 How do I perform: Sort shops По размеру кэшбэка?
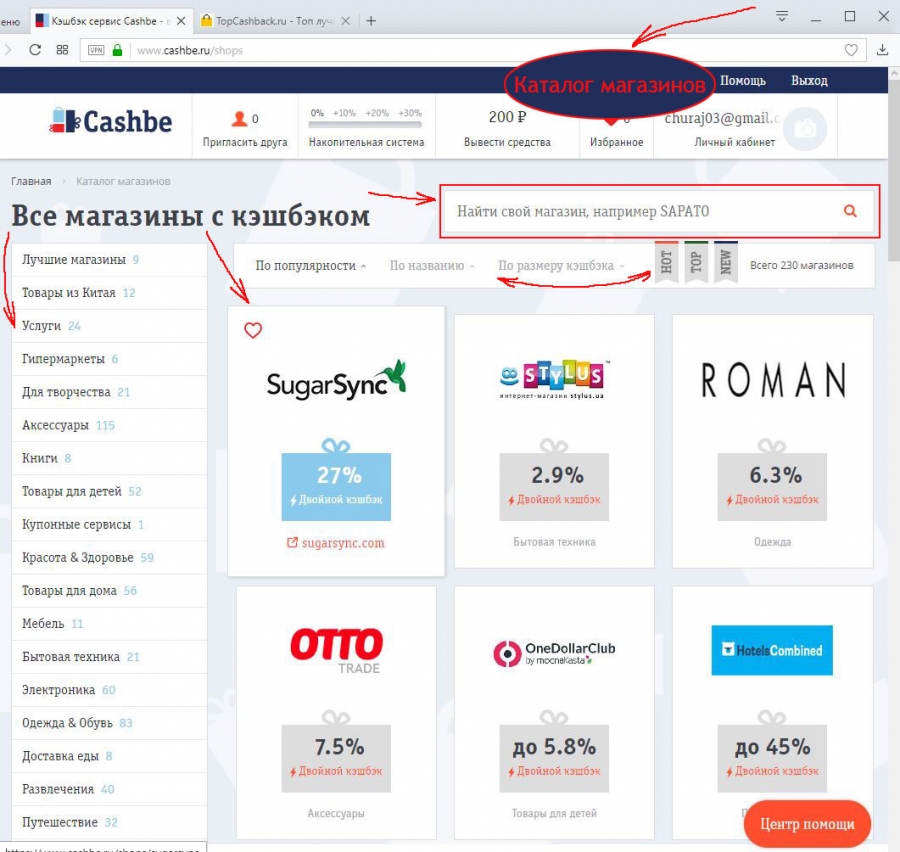tap(560, 266)
